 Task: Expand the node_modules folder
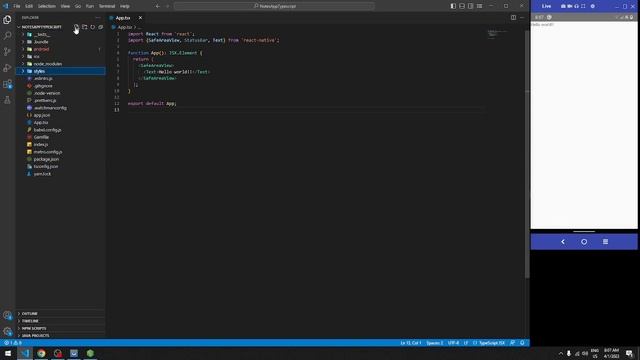[x=60, y=64]
